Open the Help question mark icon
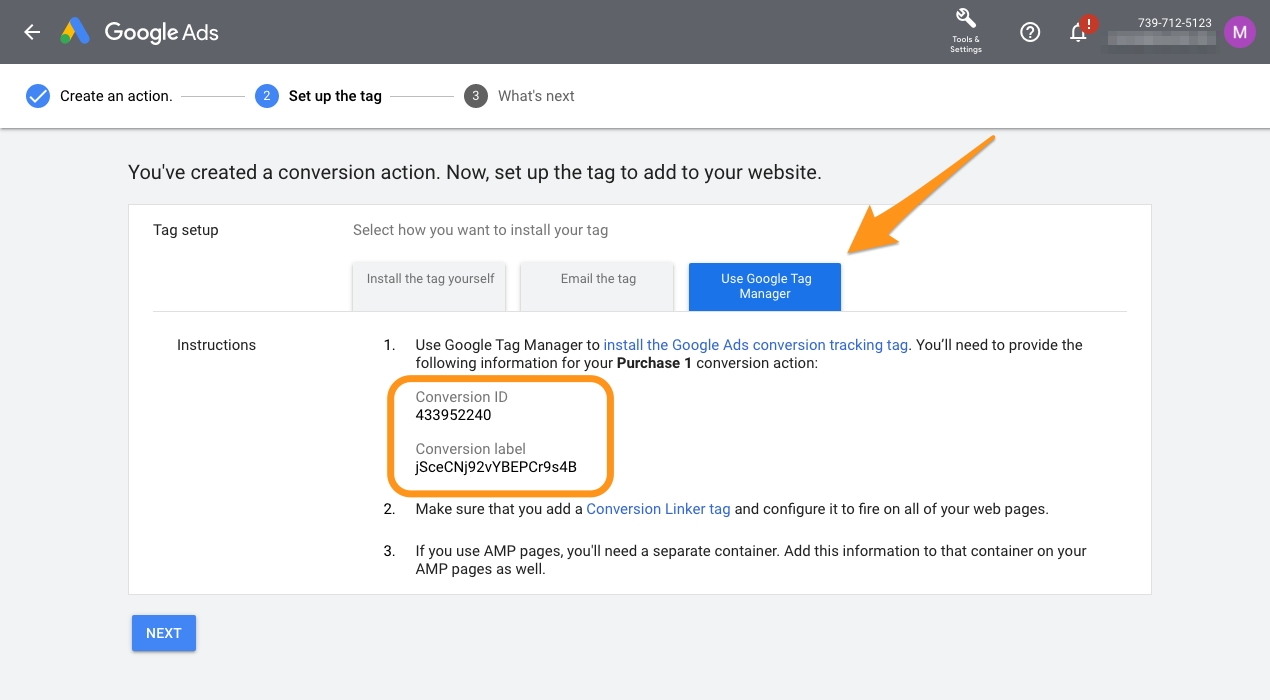The image size is (1270, 700). click(1030, 32)
